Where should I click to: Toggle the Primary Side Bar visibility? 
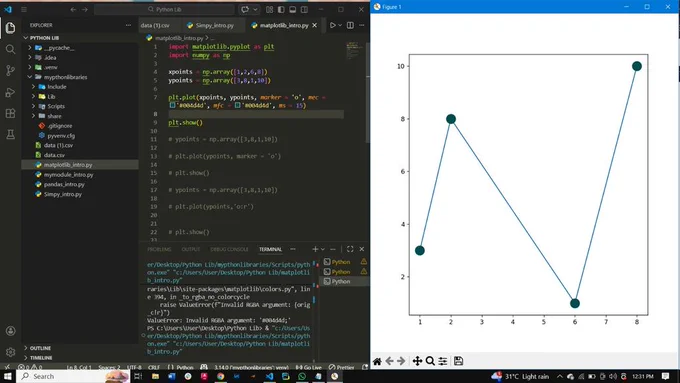click(x=281, y=9)
